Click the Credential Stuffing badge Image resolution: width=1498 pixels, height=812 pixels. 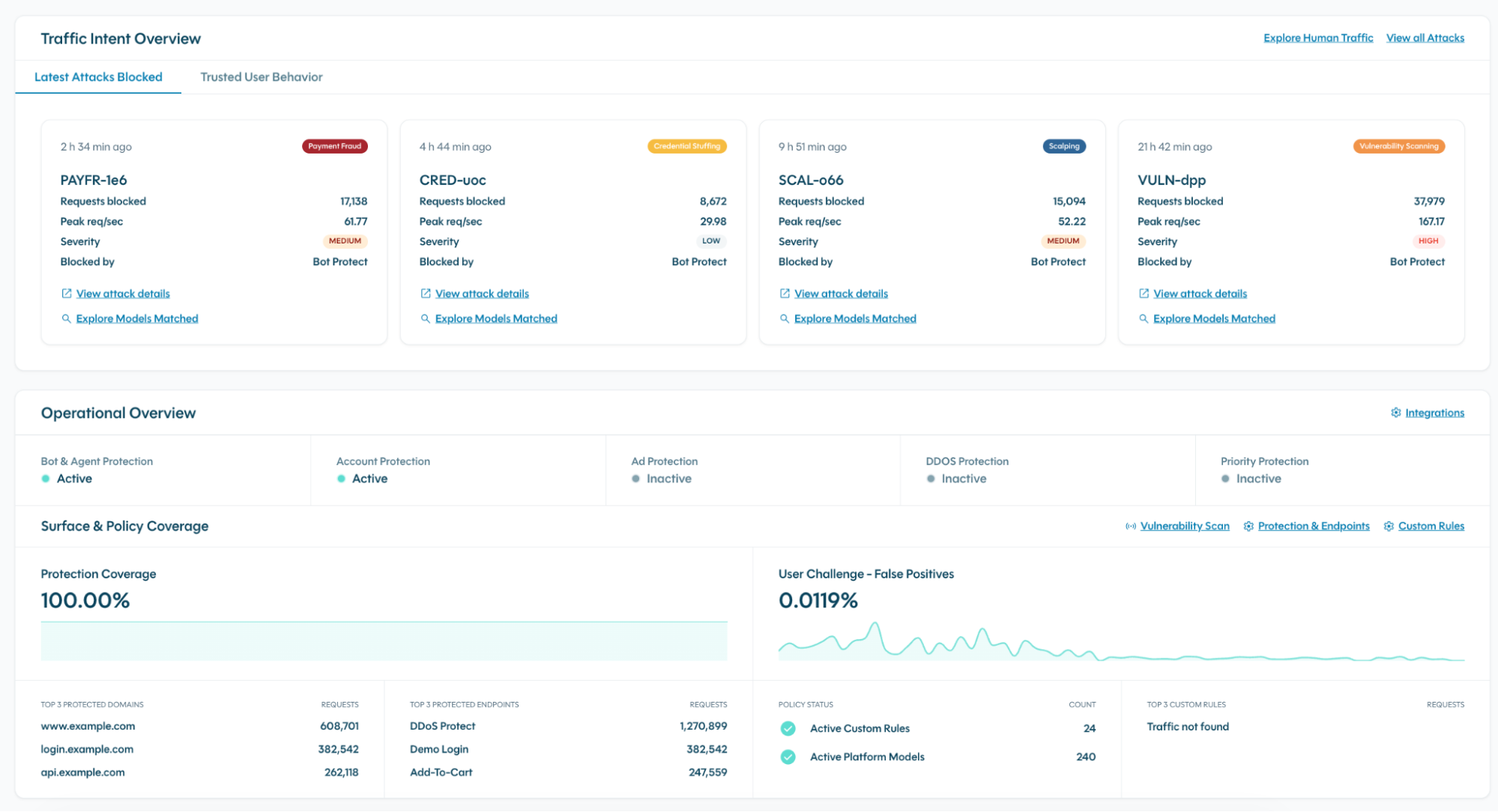pos(686,146)
